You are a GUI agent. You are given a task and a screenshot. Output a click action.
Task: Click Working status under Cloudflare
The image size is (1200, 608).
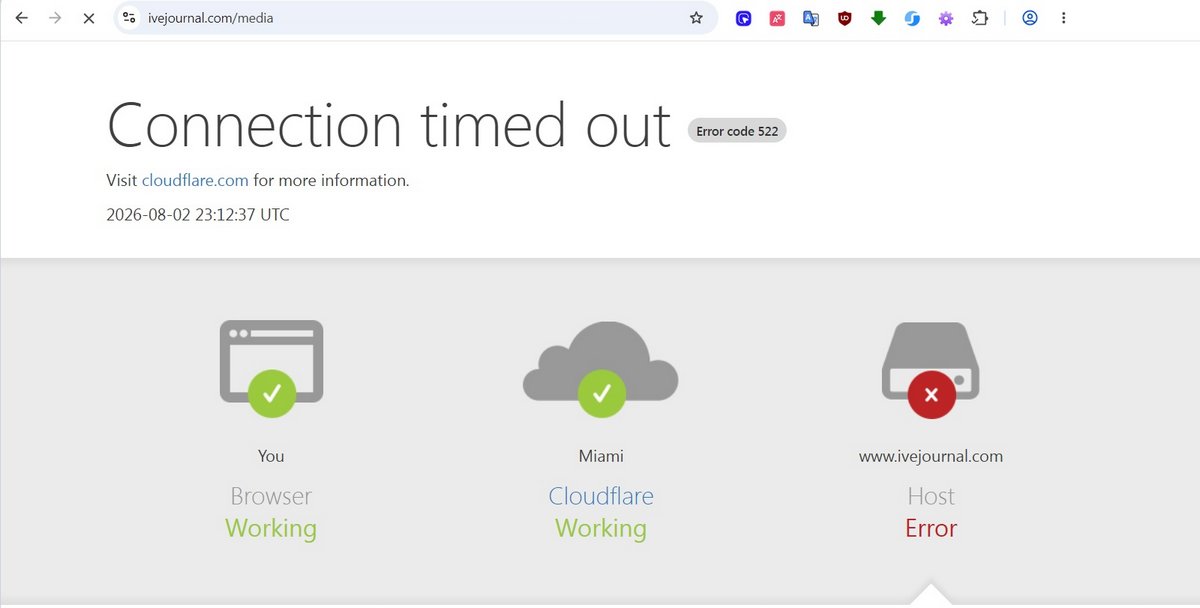601,528
